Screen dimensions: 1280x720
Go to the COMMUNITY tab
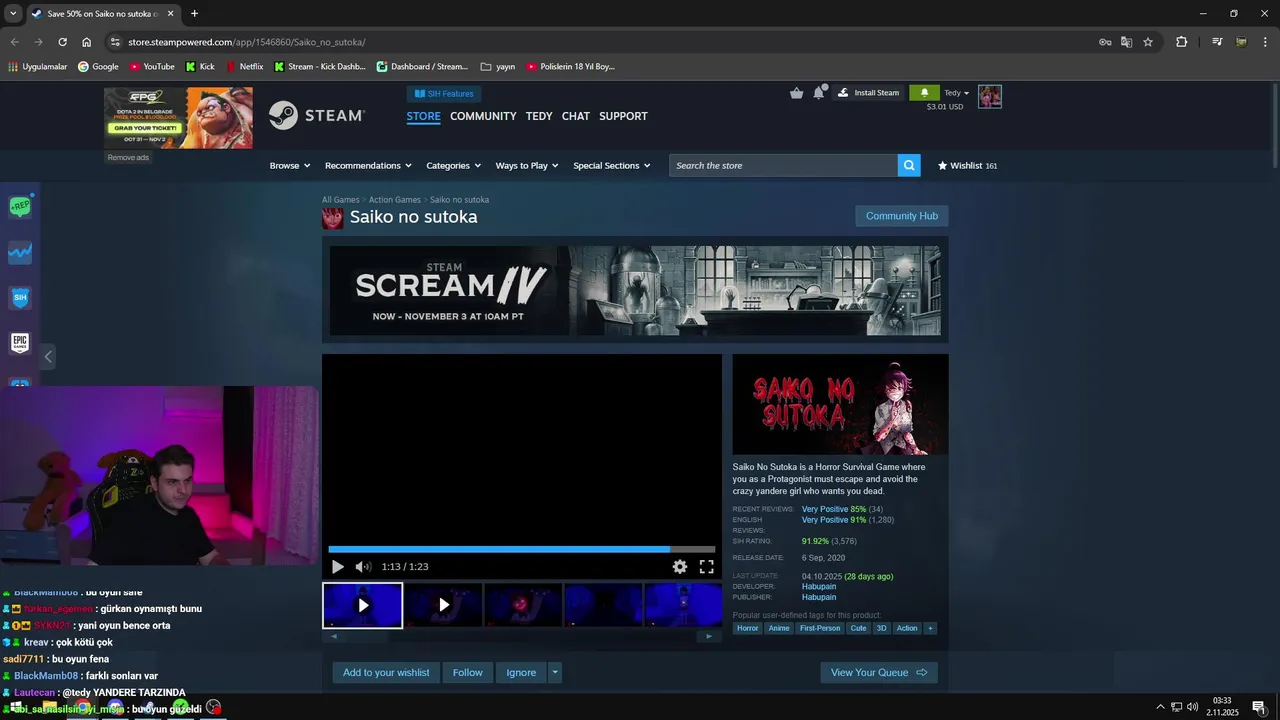point(483,117)
